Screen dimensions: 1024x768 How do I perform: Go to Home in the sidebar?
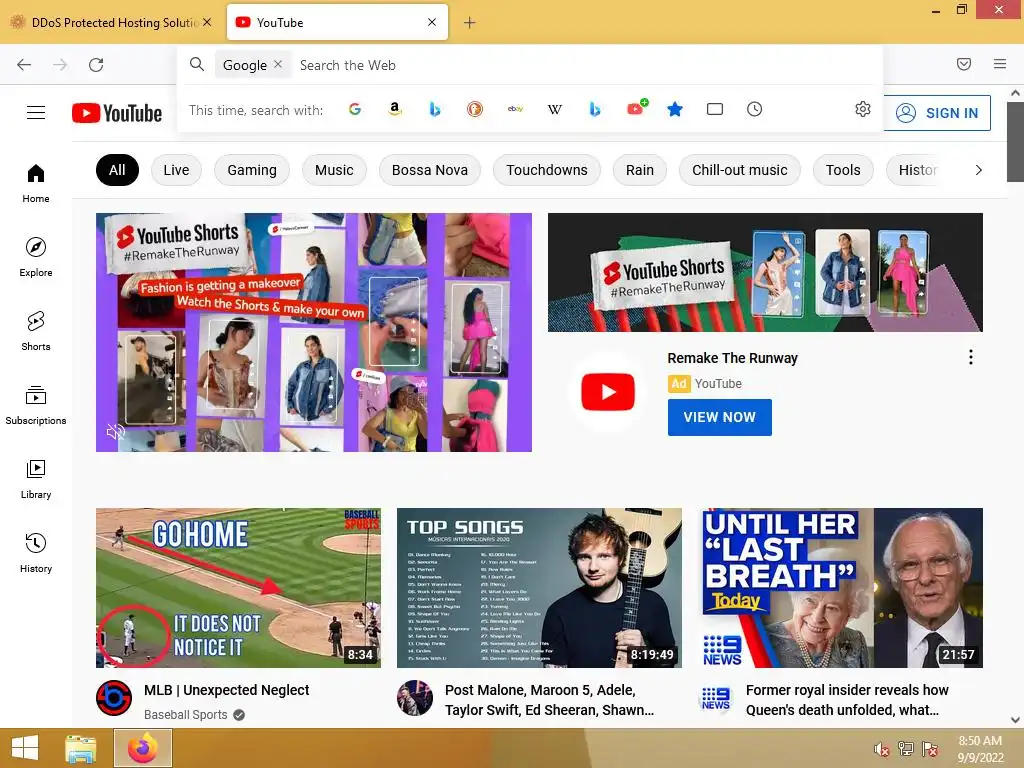tap(36, 184)
